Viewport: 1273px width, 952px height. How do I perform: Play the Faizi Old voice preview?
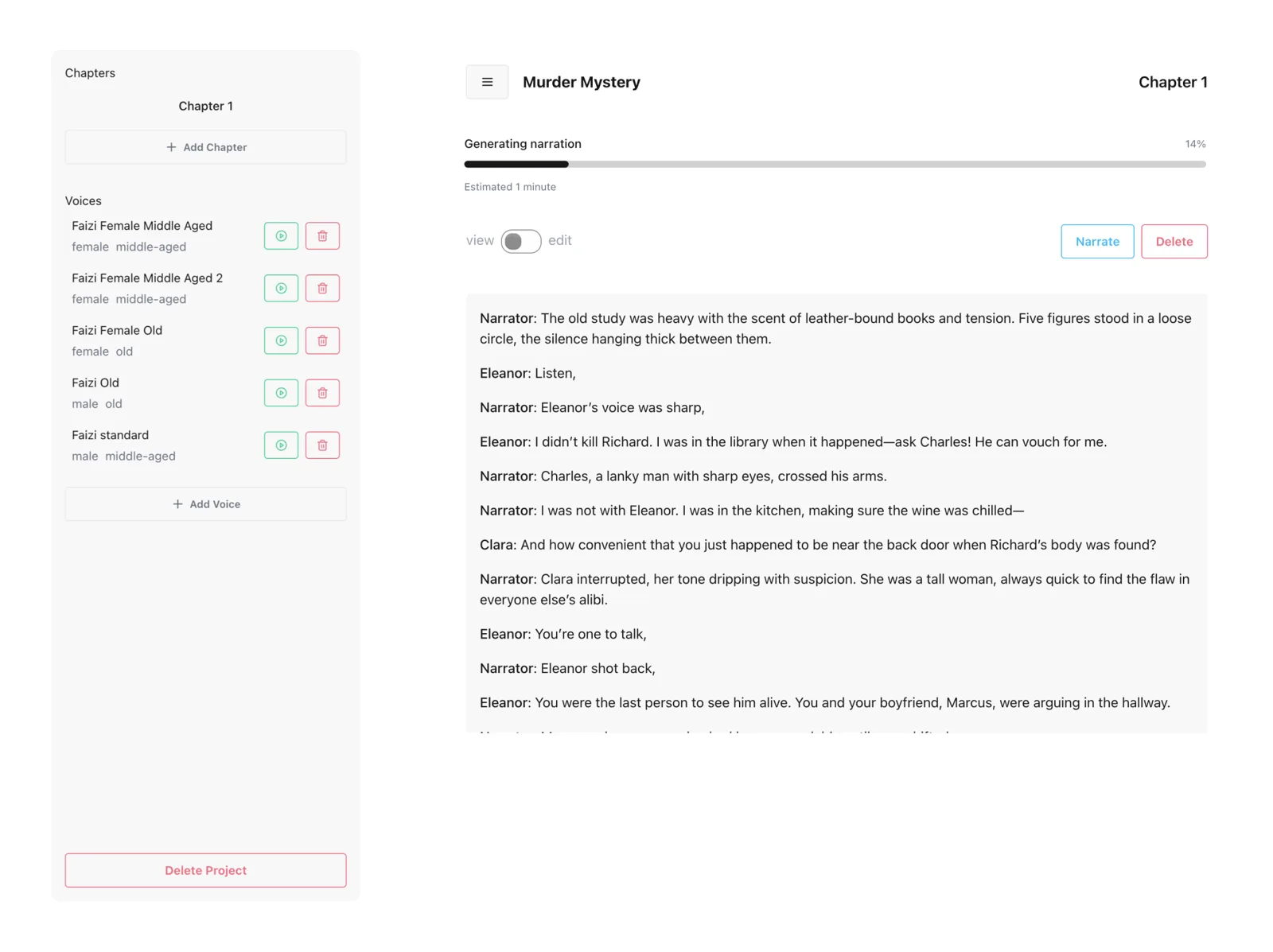281,393
